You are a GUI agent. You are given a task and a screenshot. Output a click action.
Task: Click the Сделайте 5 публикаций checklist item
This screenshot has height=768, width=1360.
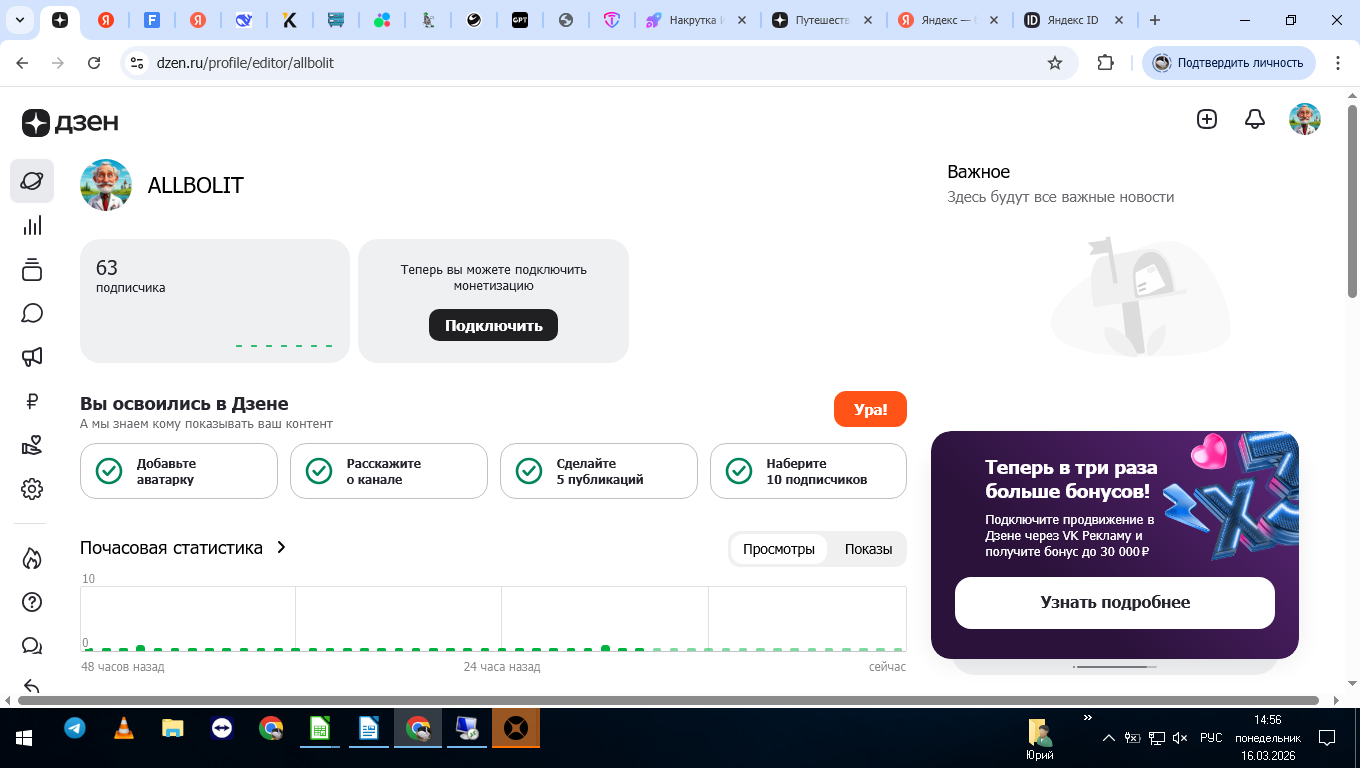pyautogui.click(x=598, y=471)
